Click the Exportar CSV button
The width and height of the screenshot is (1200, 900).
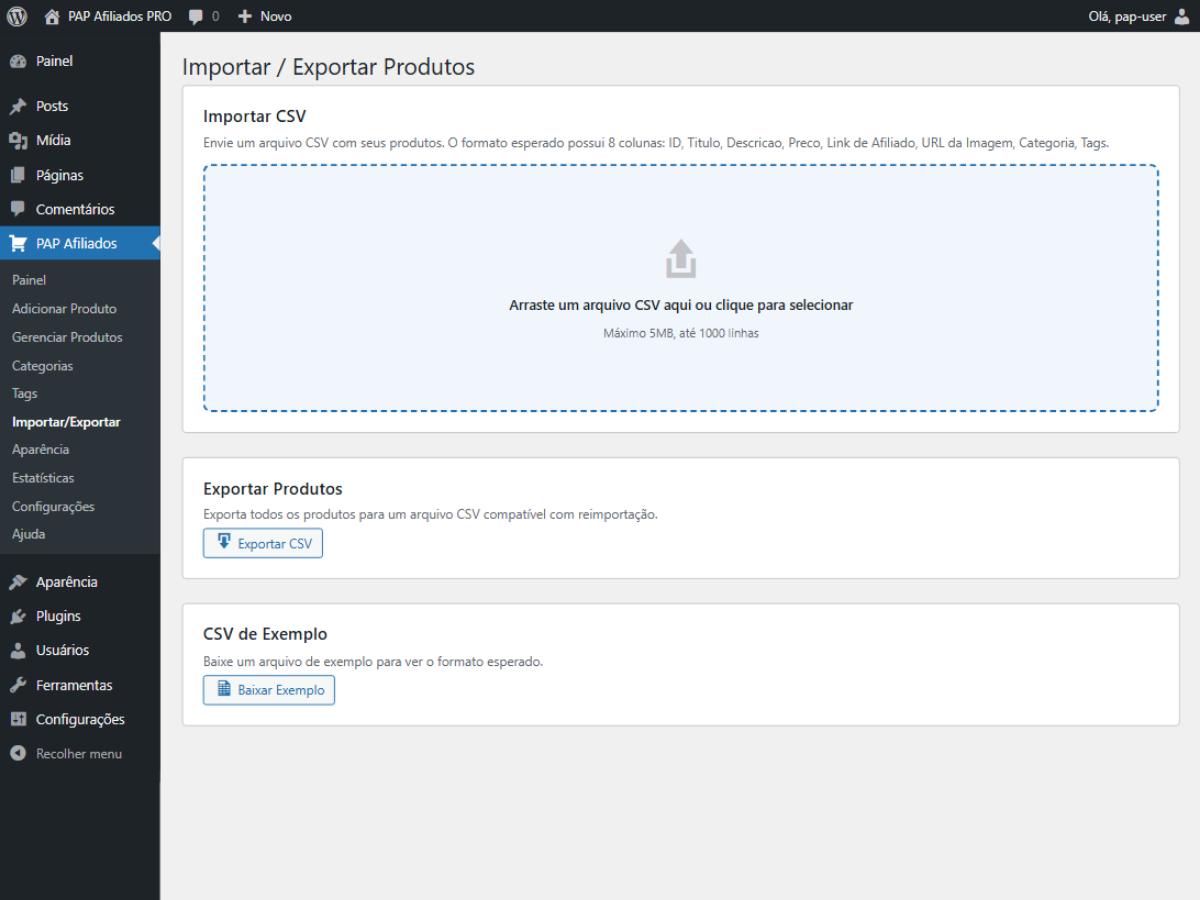pos(262,542)
